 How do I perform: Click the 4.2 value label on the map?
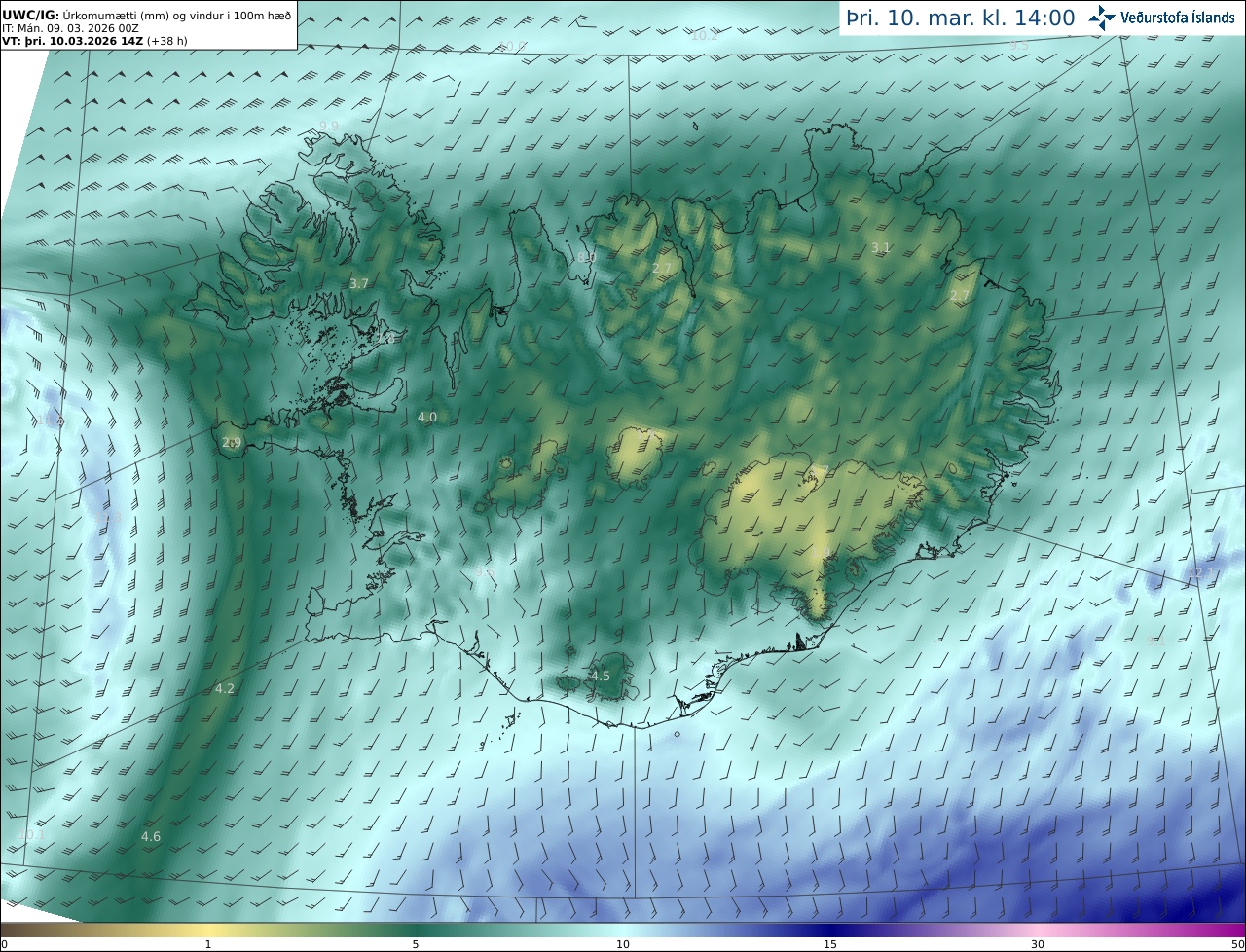click(225, 689)
